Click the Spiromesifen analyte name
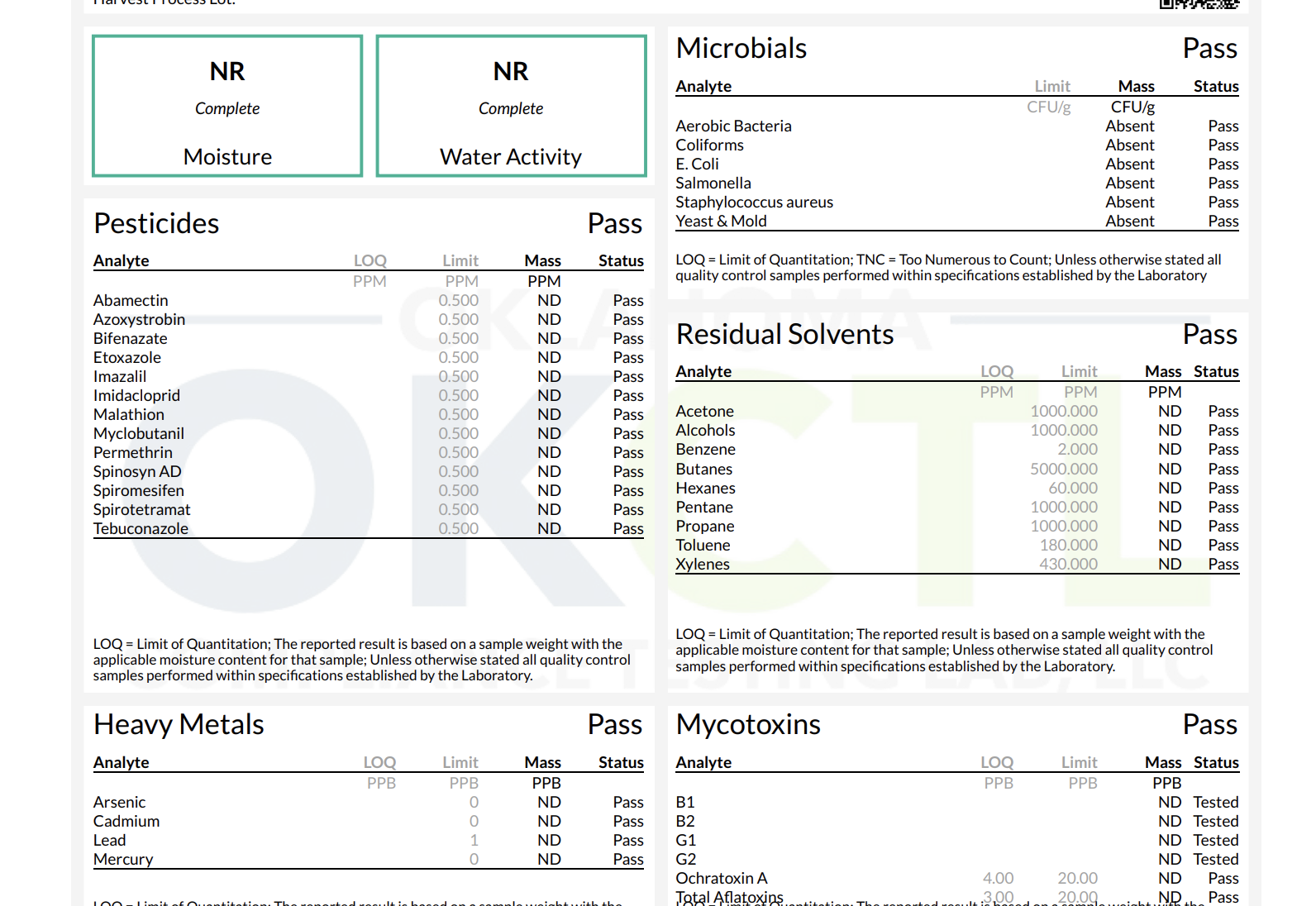 pyautogui.click(x=138, y=490)
